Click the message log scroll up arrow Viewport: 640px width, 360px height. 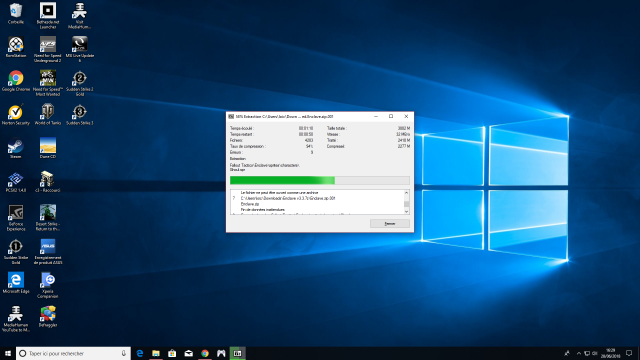click(x=406, y=193)
